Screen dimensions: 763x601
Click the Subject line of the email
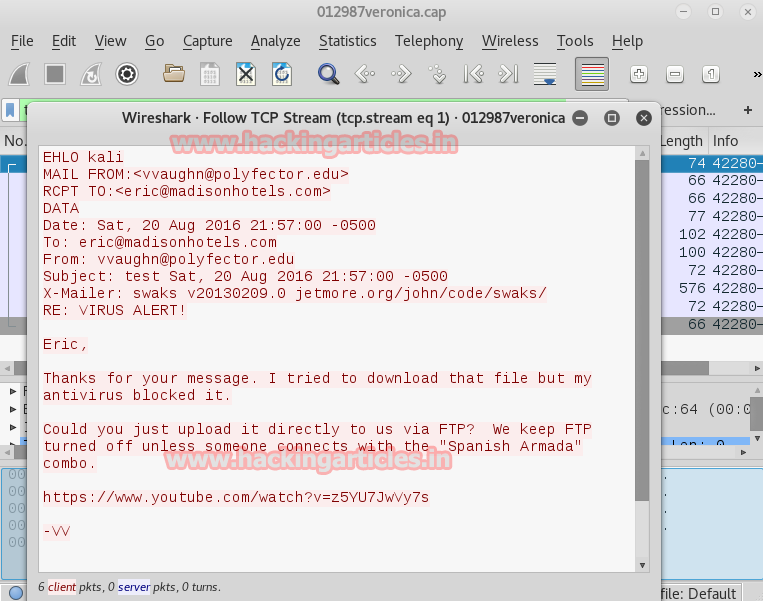[x=245, y=276]
